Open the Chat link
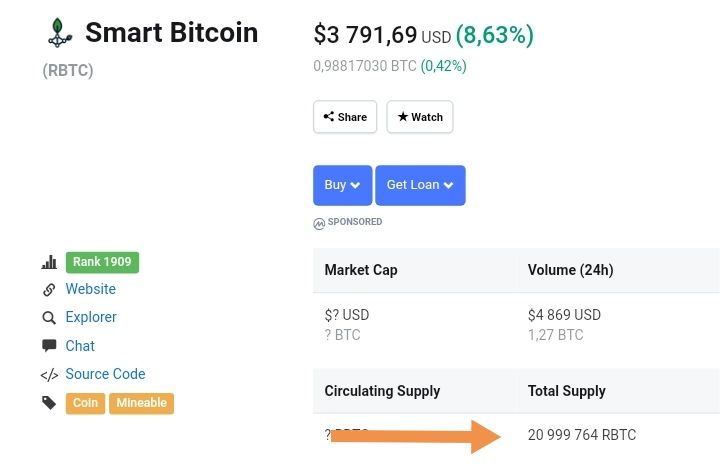Screen dimensions: 720x466 [x=80, y=346]
